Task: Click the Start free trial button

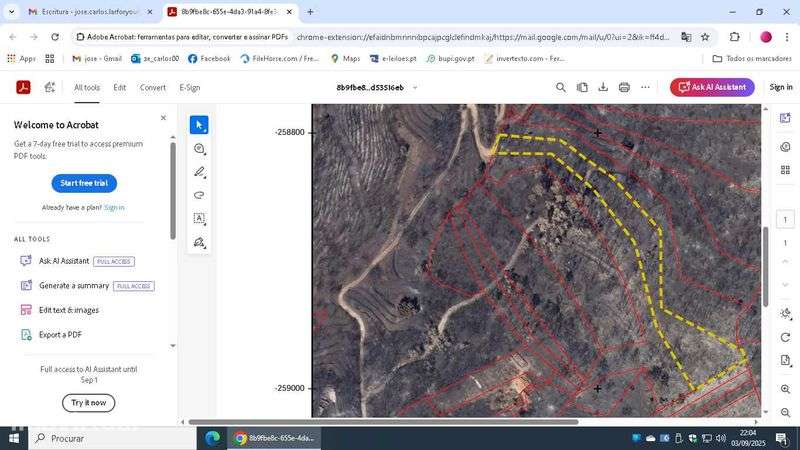Action: 84,183
